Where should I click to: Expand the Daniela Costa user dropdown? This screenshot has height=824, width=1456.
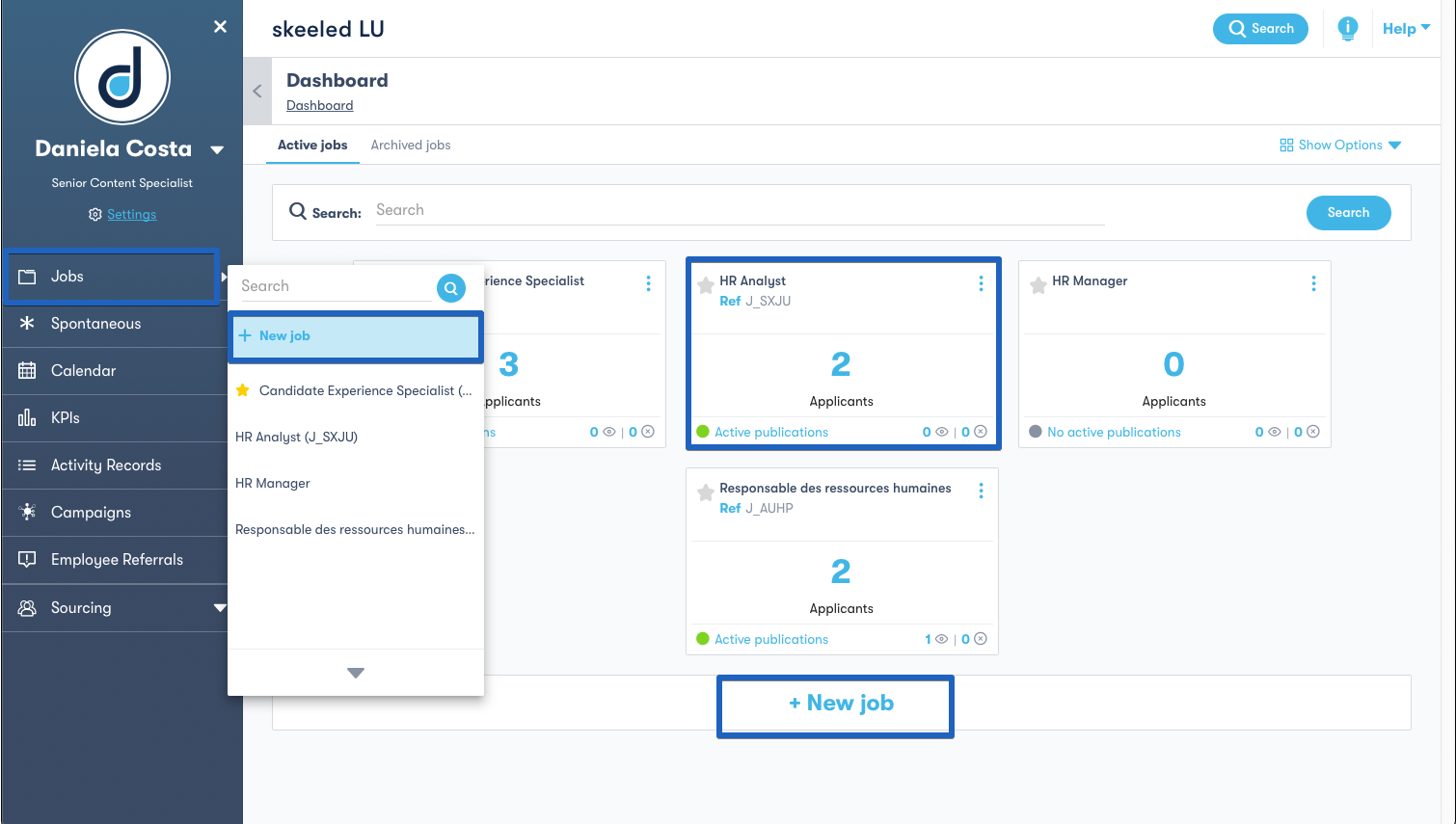217,150
